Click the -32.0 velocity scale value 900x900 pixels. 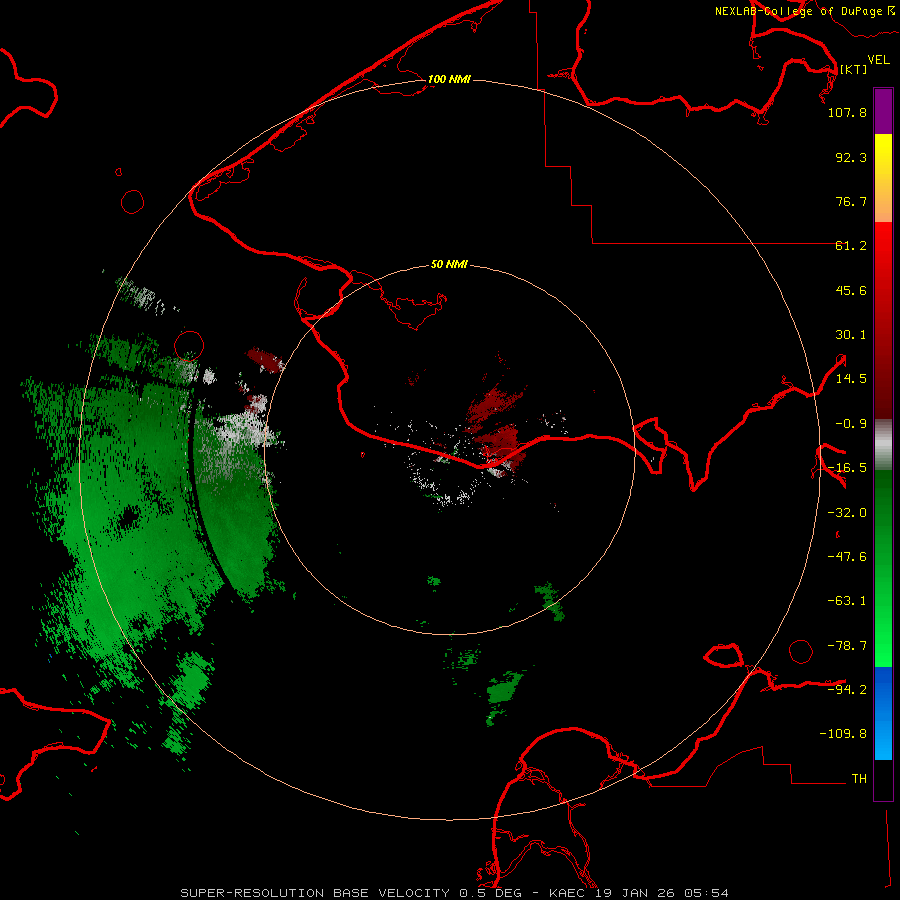click(x=847, y=513)
